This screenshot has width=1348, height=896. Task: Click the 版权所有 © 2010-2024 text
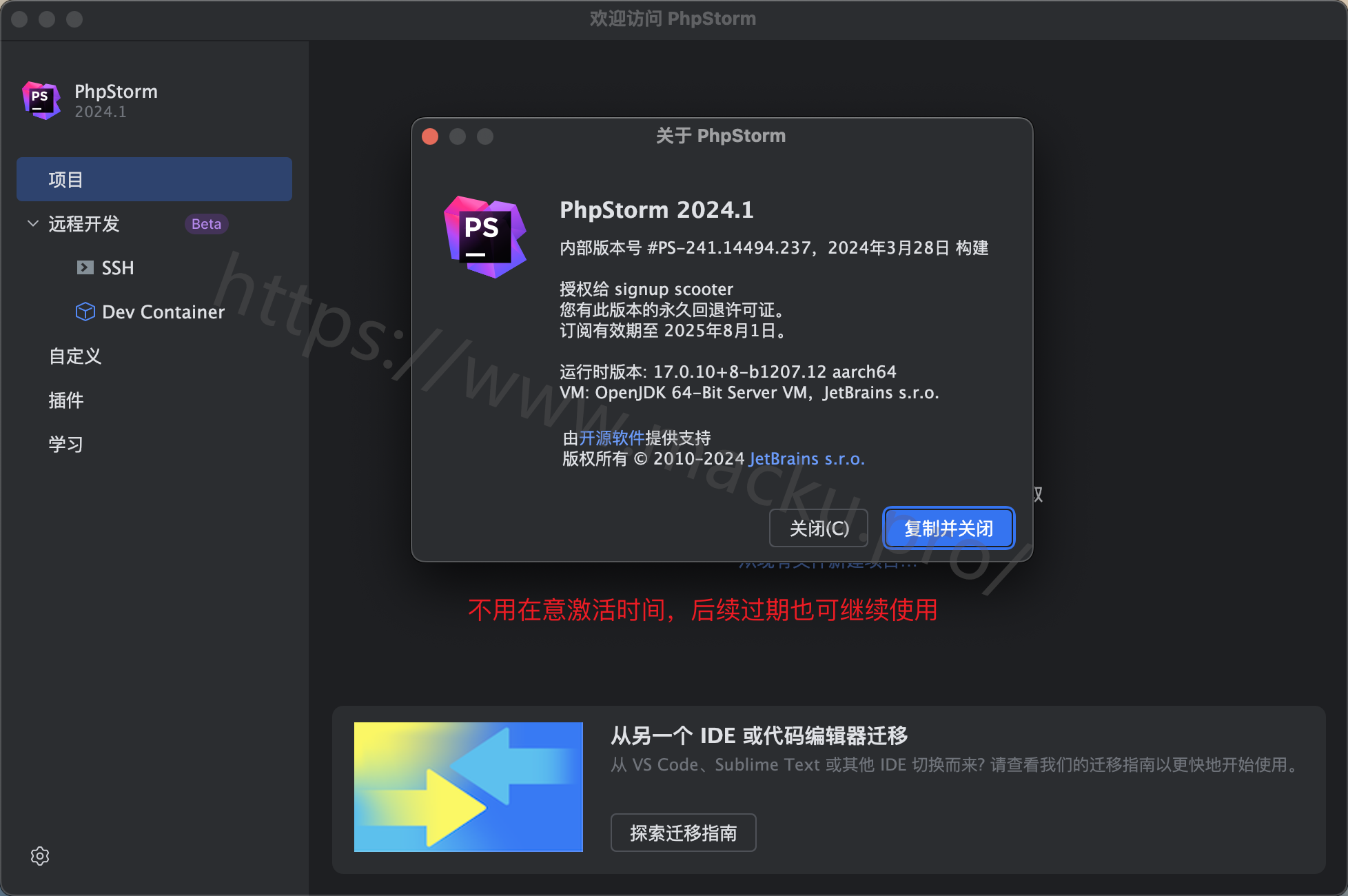click(653, 458)
